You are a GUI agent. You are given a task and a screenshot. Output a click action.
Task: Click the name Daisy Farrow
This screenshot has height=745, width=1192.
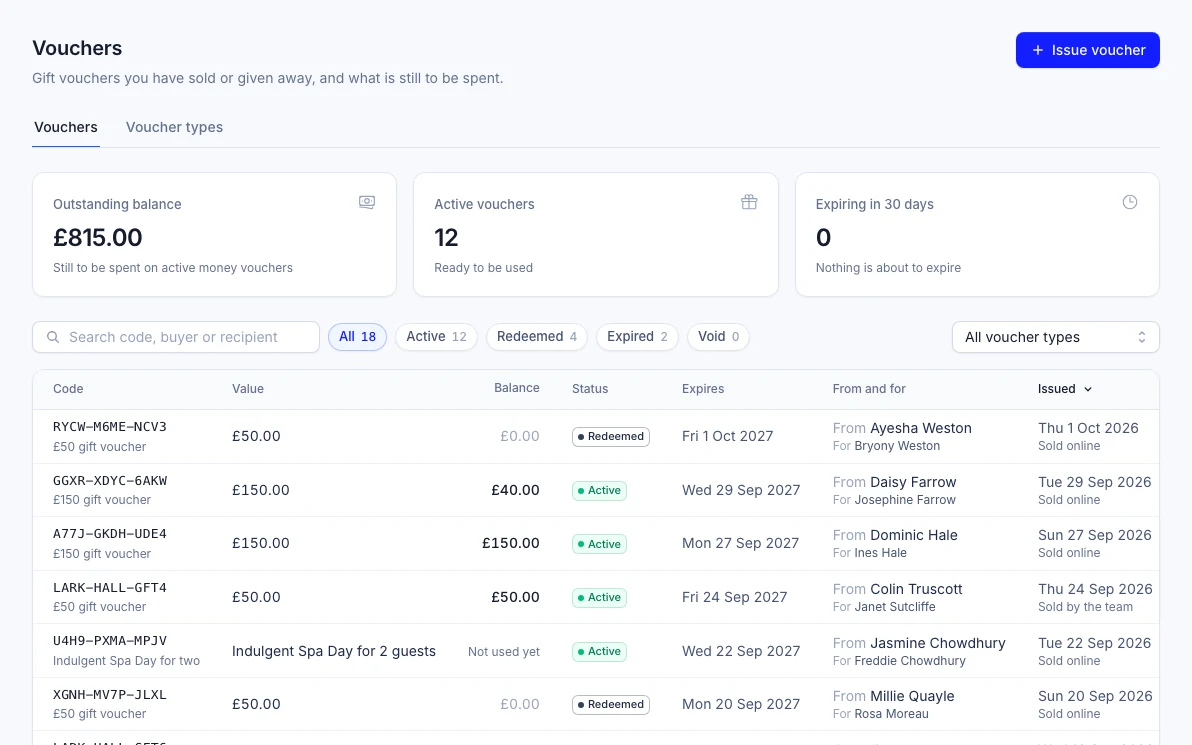pos(913,482)
